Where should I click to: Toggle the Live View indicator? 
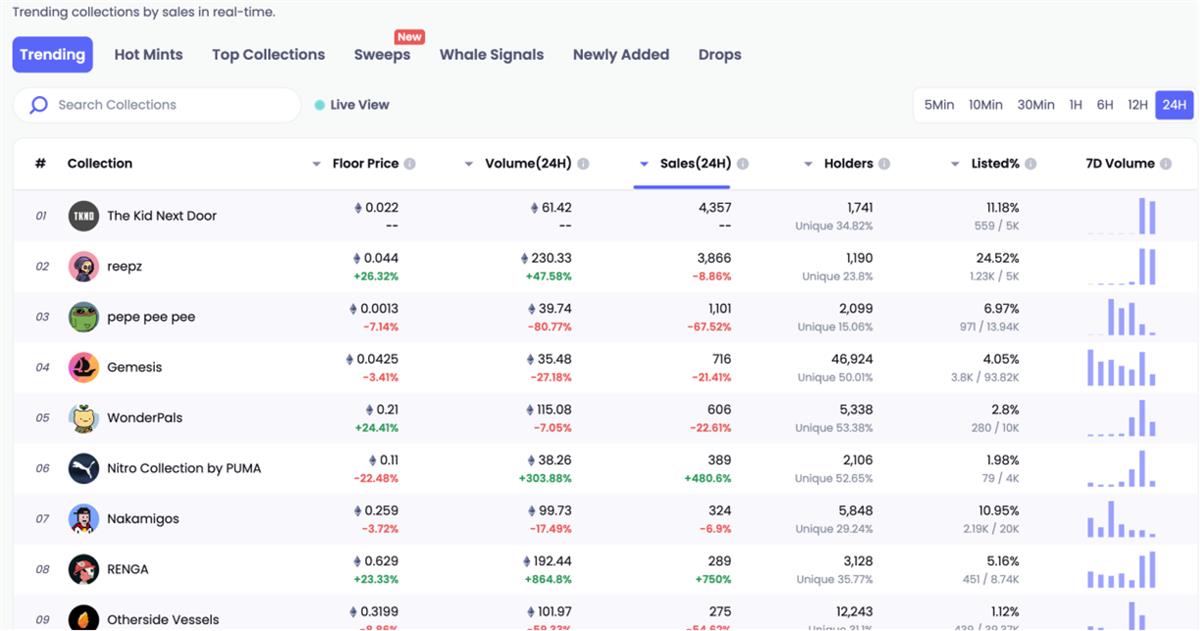[x=351, y=105]
